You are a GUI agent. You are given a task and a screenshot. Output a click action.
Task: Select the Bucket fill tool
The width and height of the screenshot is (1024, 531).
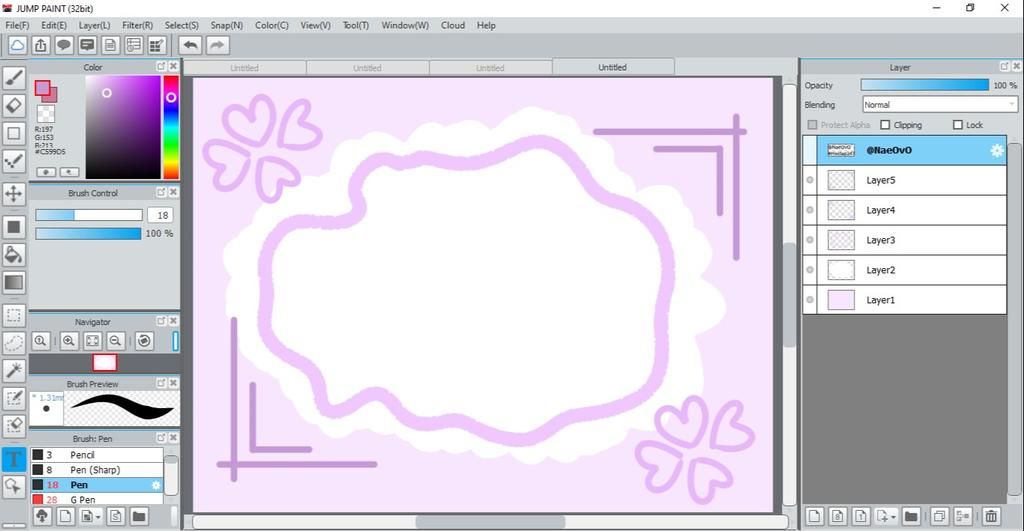(x=14, y=255)
